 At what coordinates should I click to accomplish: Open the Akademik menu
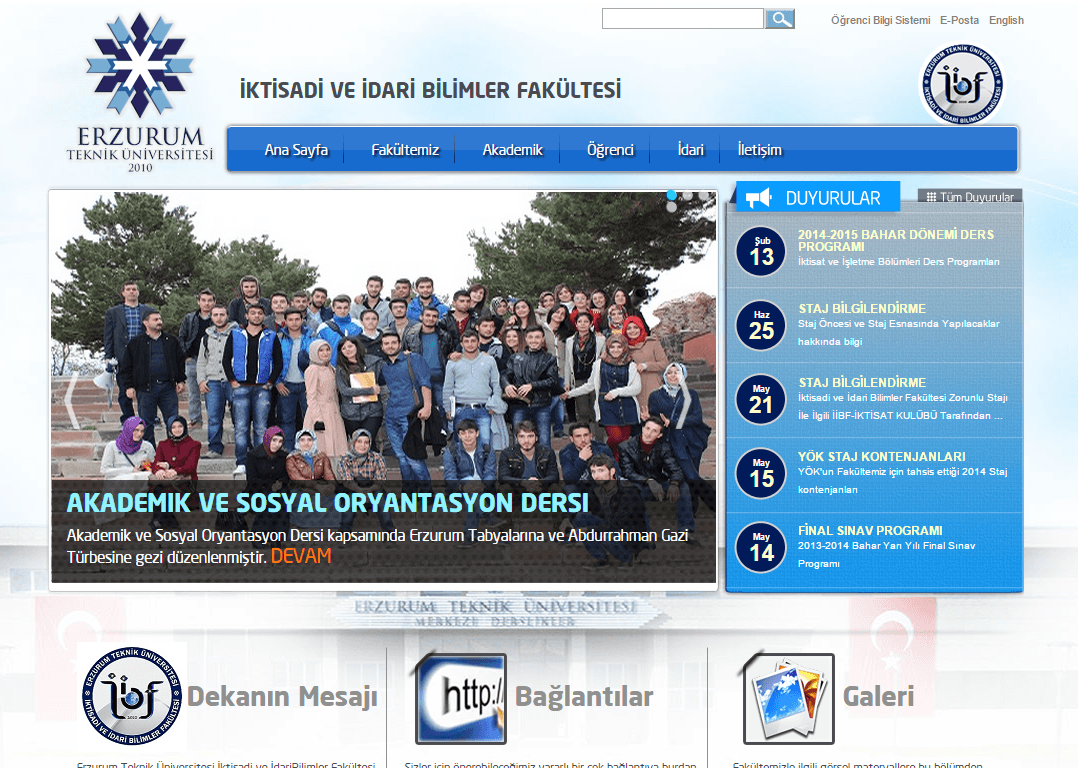click(x=513, y=150)
